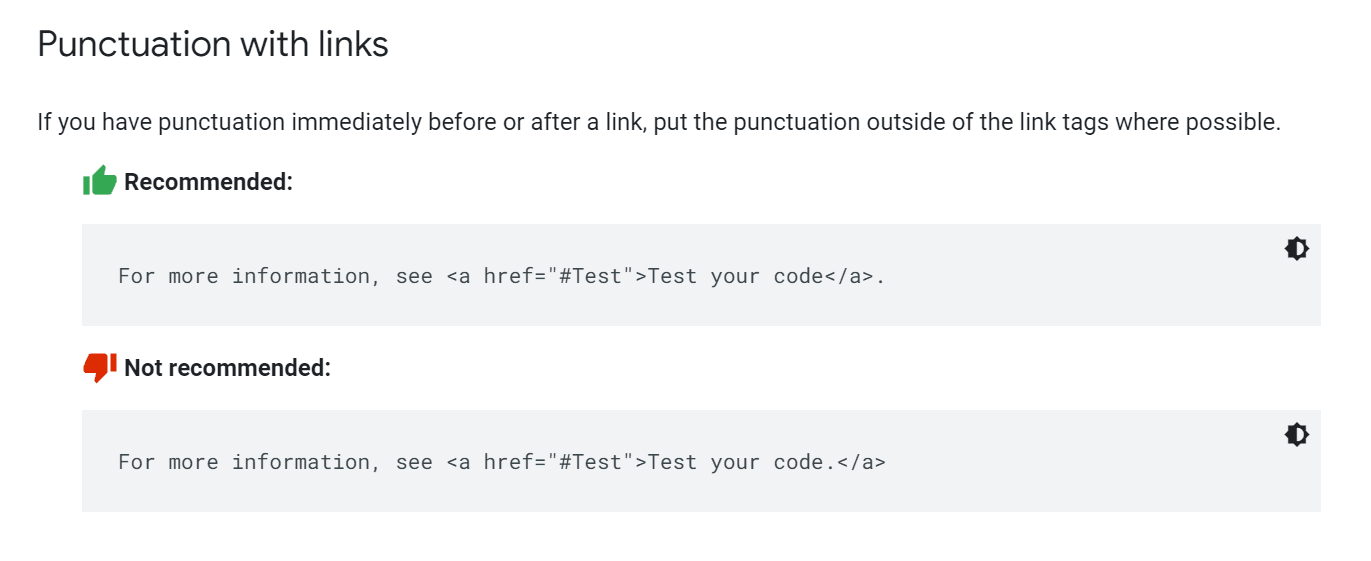1371x561 pixels.
Task: Click the red thumbs-down icon
Action: coord(100,367)
